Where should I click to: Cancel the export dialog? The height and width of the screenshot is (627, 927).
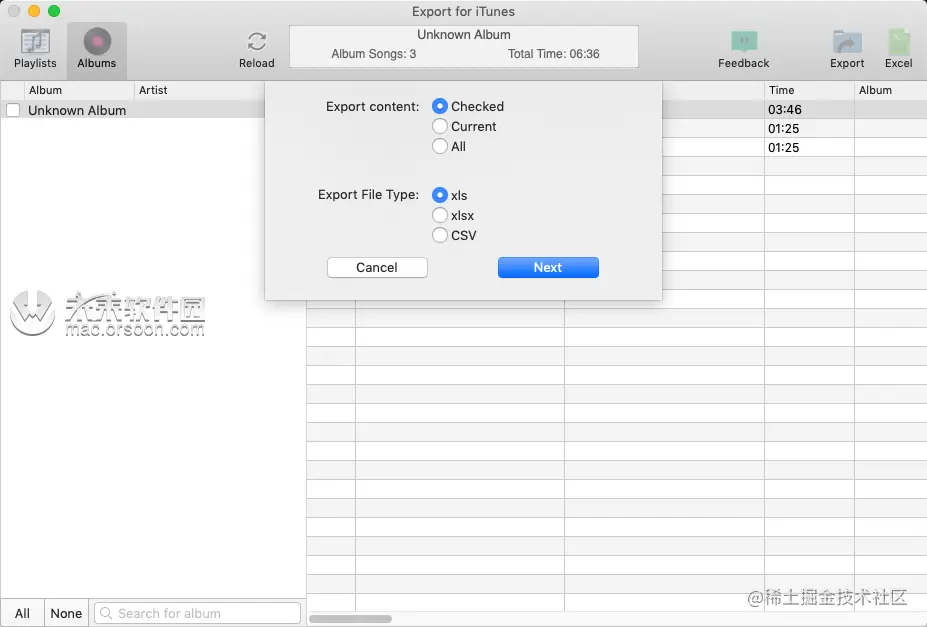click(377, 268)
